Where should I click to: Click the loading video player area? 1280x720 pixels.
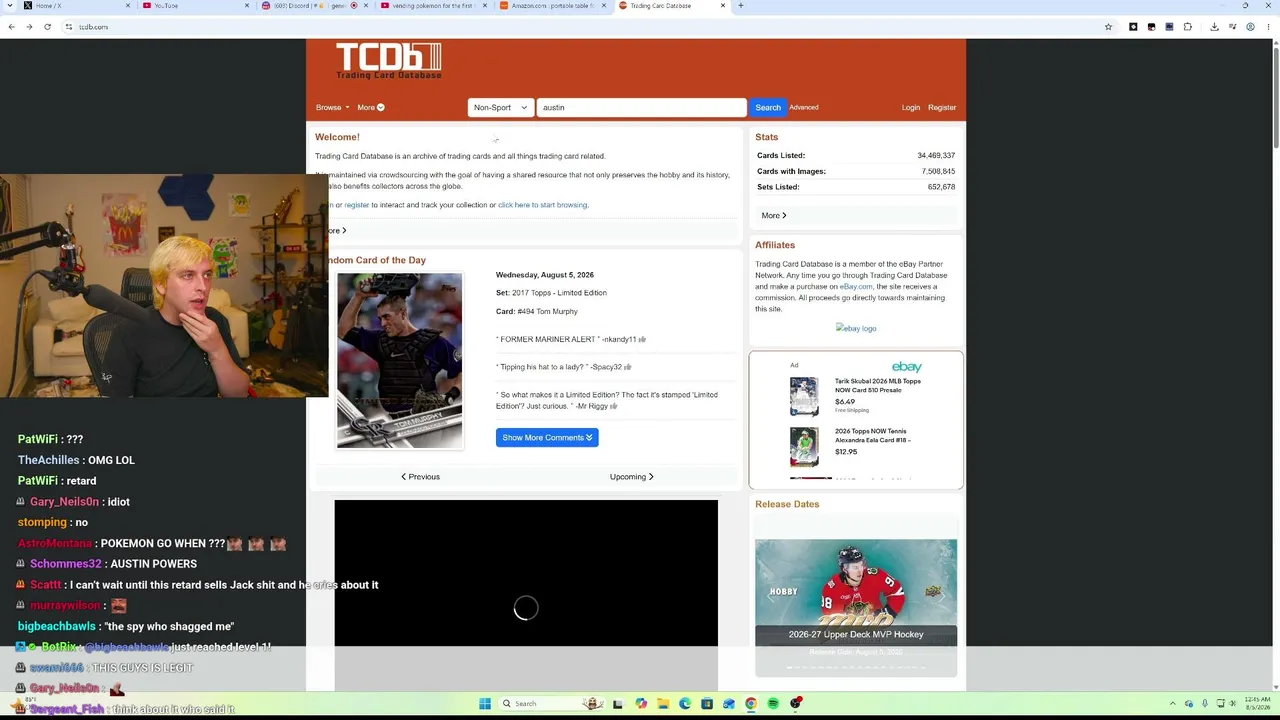click(526, 595)
